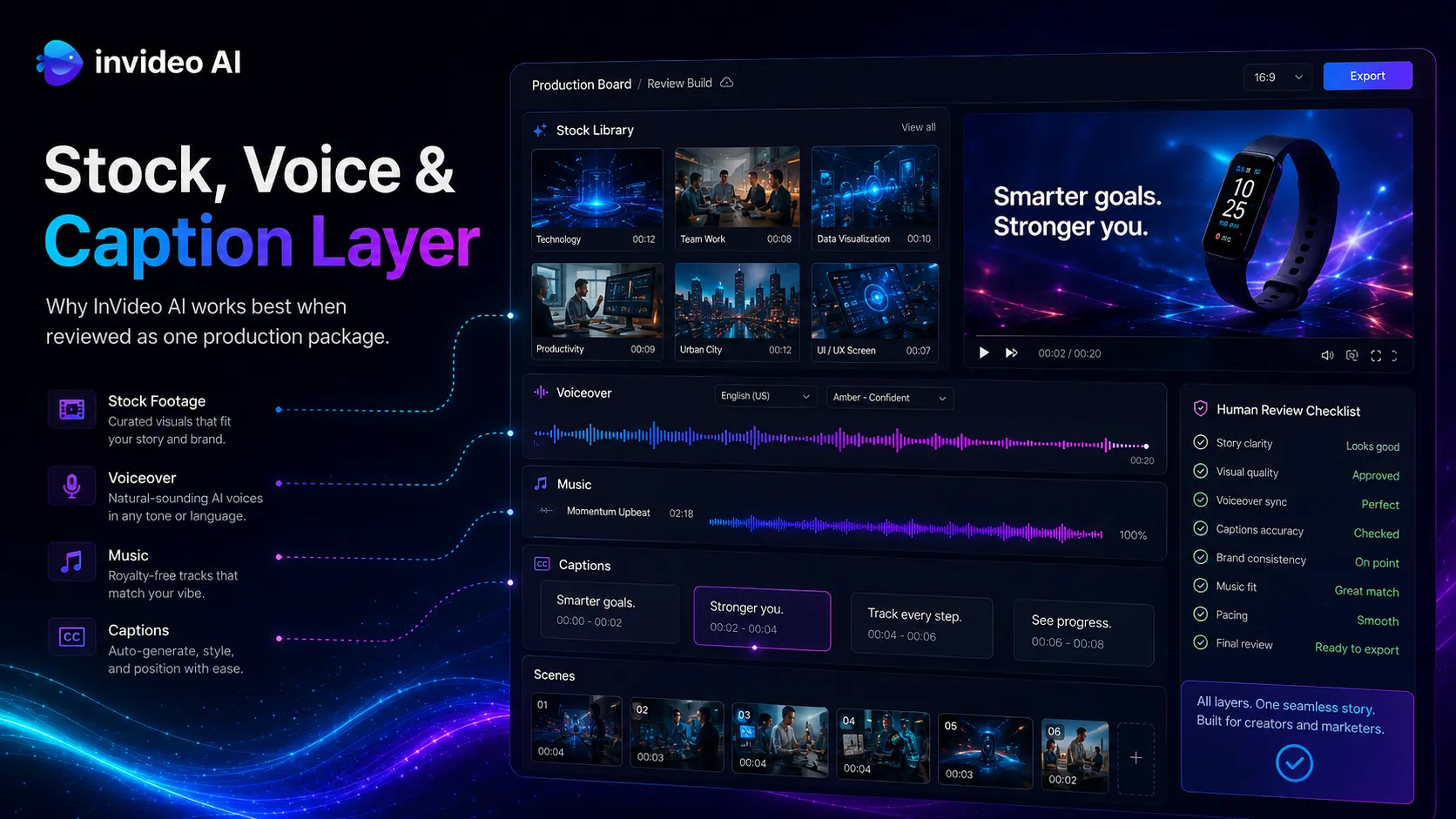1456x819 pixels.
Task: Click the 'Great match' status text
Action: (1366, 591)
